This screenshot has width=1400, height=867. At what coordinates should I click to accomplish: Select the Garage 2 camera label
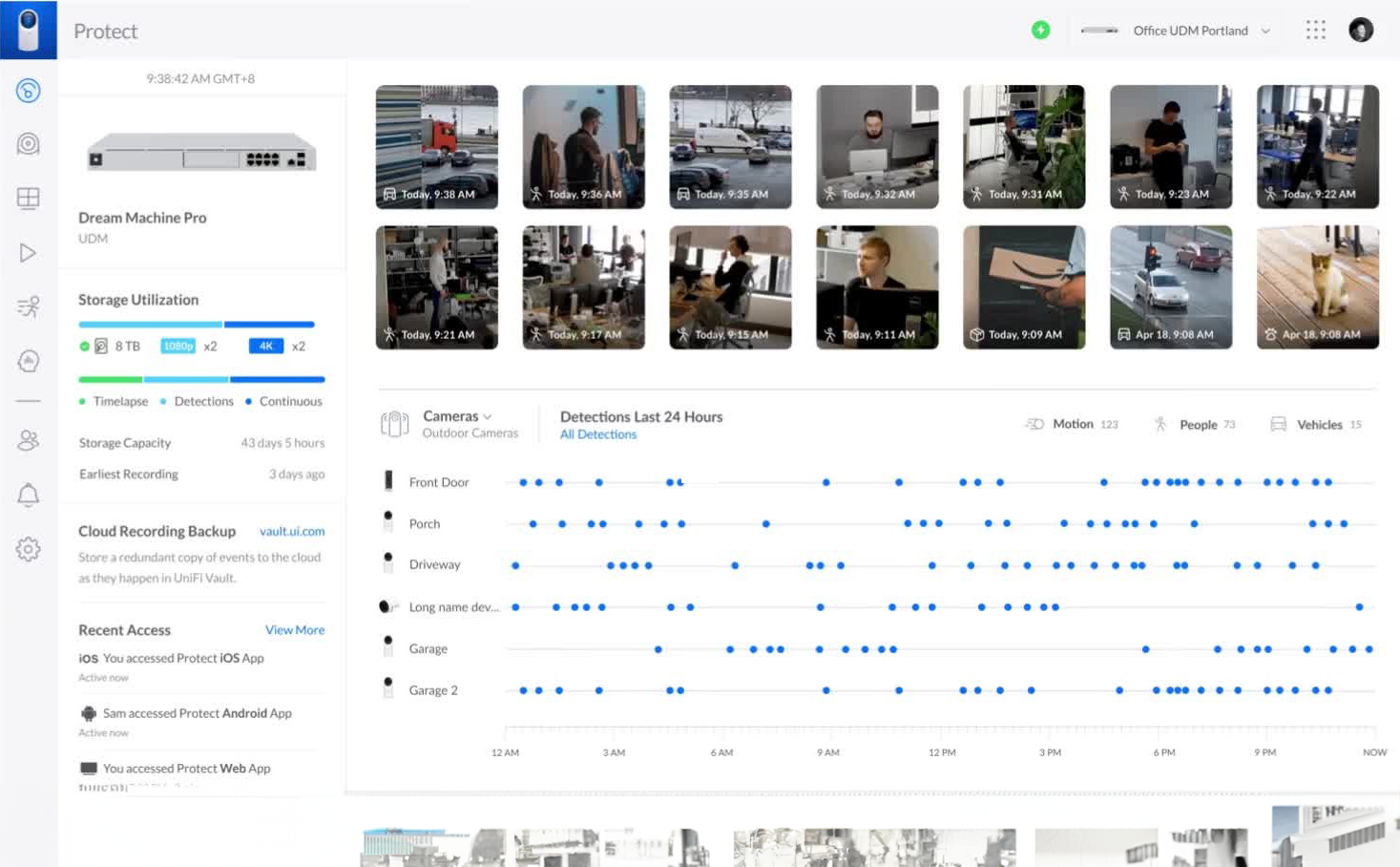coord(433,690)
